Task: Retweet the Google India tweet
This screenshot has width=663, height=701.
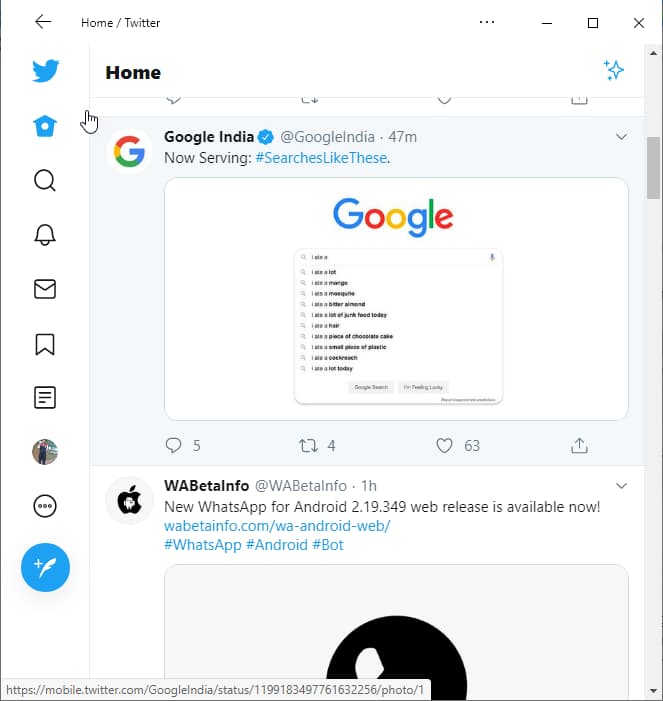Action: (309, 445)
